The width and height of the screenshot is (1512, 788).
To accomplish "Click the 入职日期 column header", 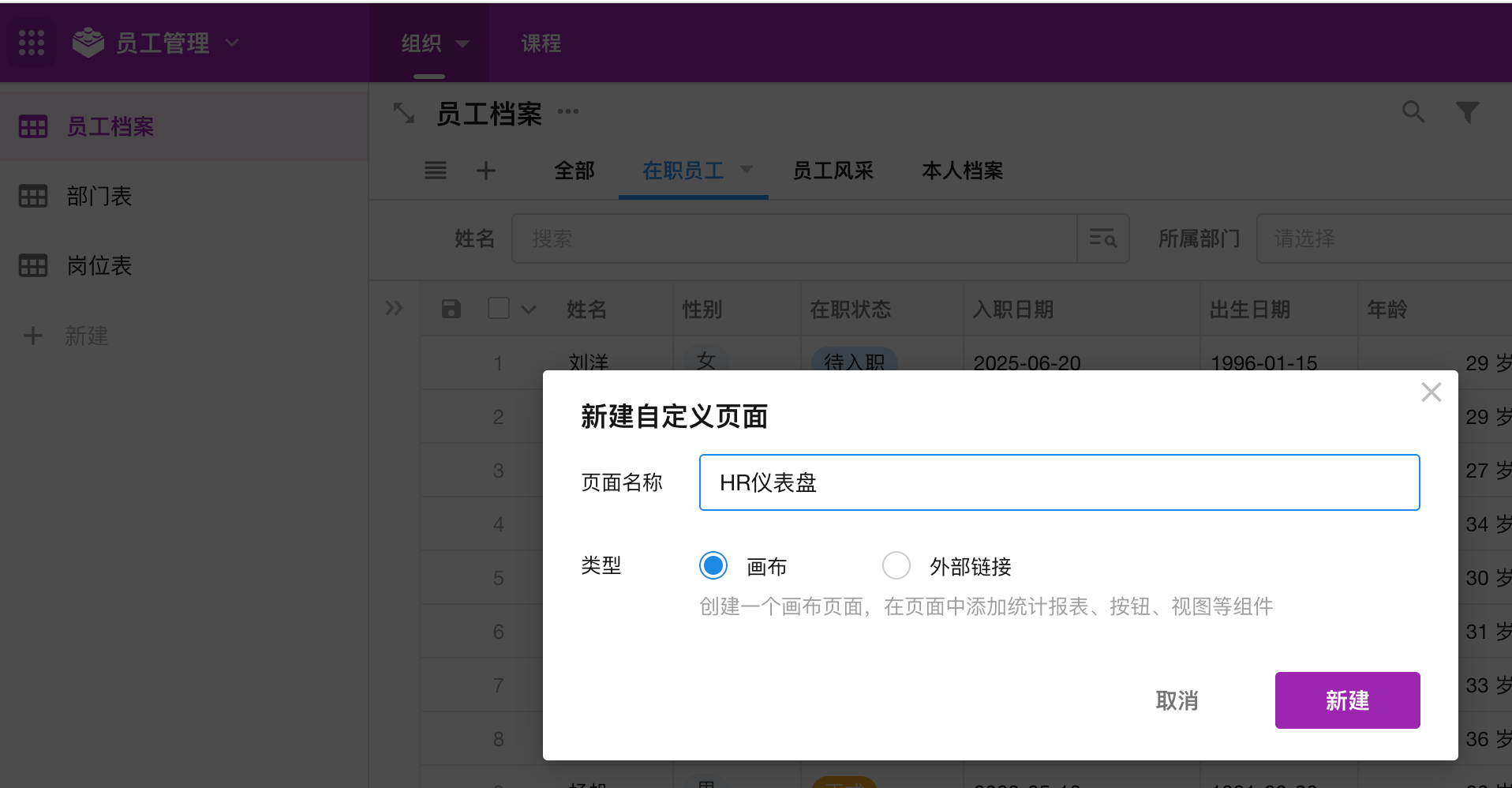I will coord(1013,310).
